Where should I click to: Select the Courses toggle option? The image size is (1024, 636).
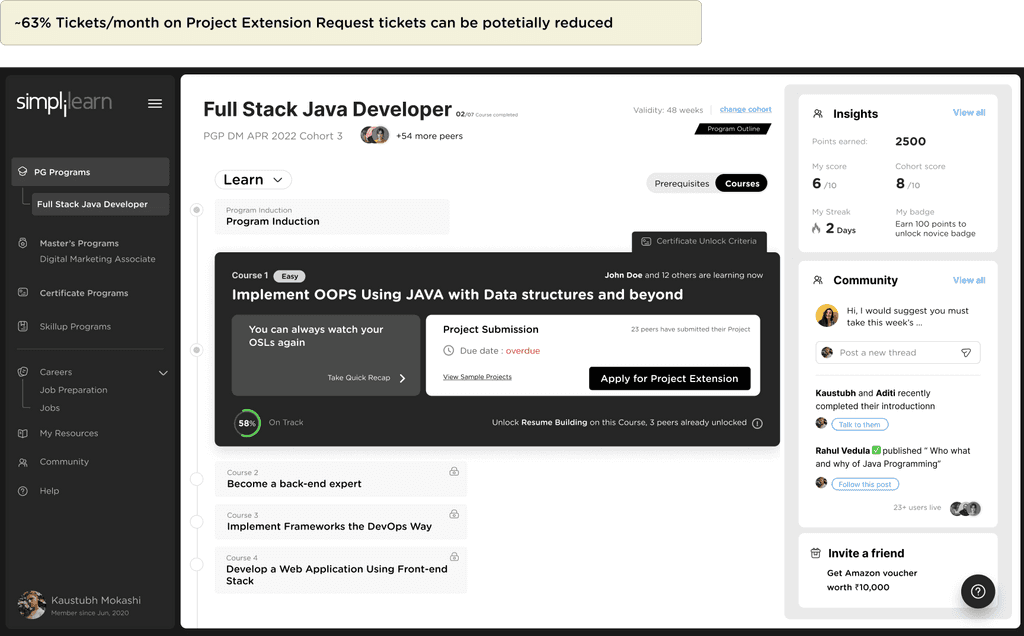pyautogui.click(x=742, y=183)
